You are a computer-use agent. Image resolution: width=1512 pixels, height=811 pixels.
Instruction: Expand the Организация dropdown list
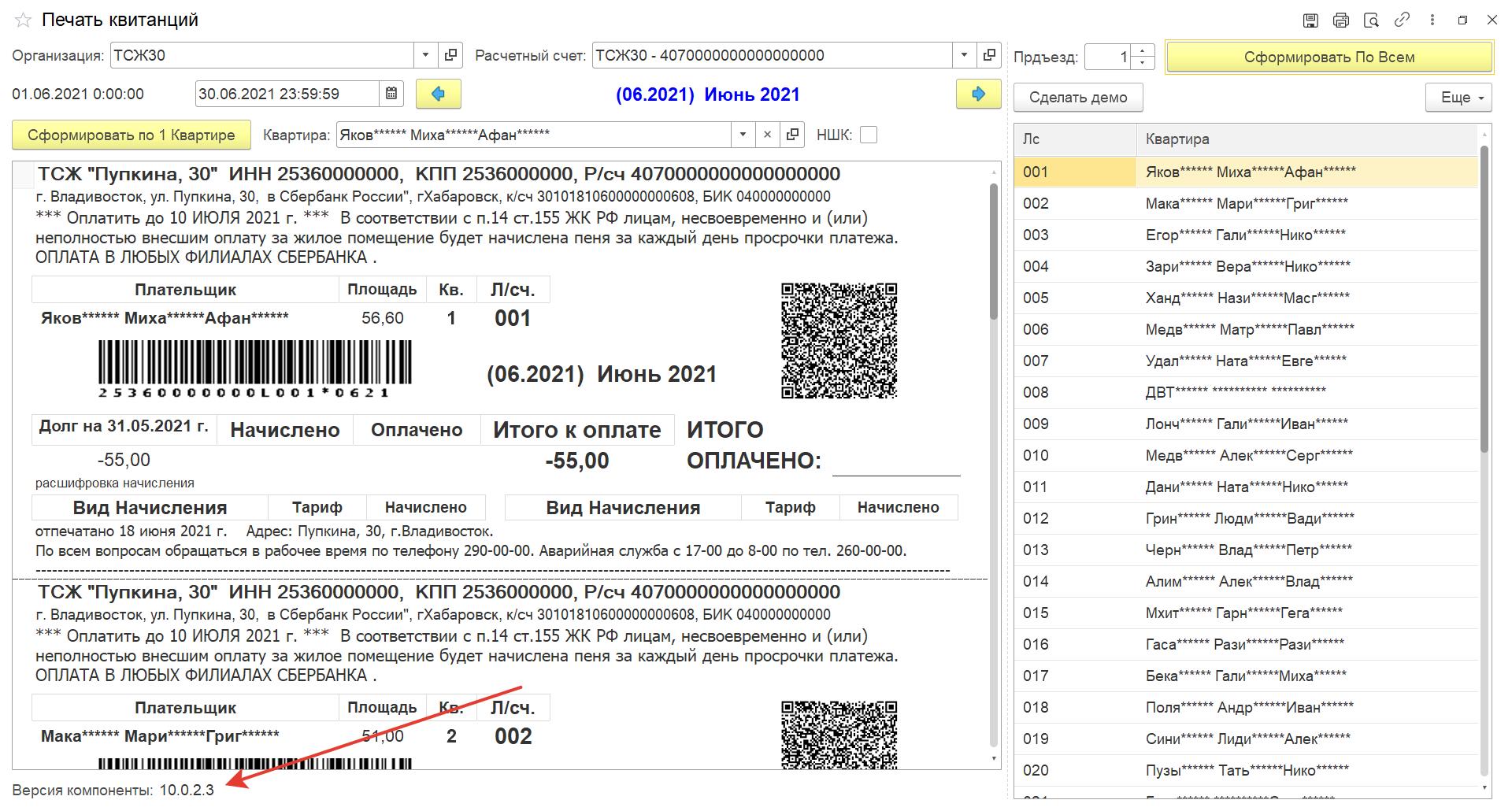click(426, 55)
